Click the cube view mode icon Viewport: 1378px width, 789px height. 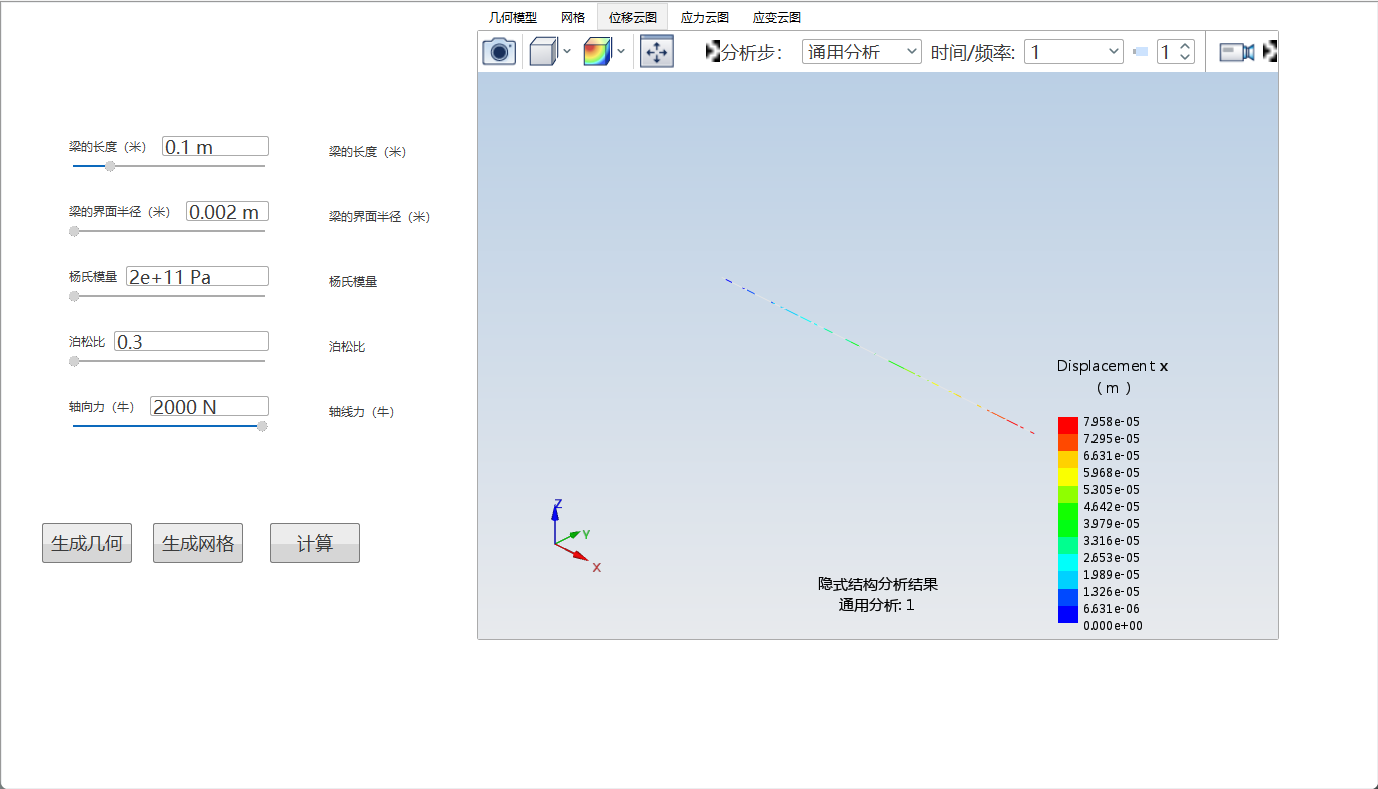point(543,51)
